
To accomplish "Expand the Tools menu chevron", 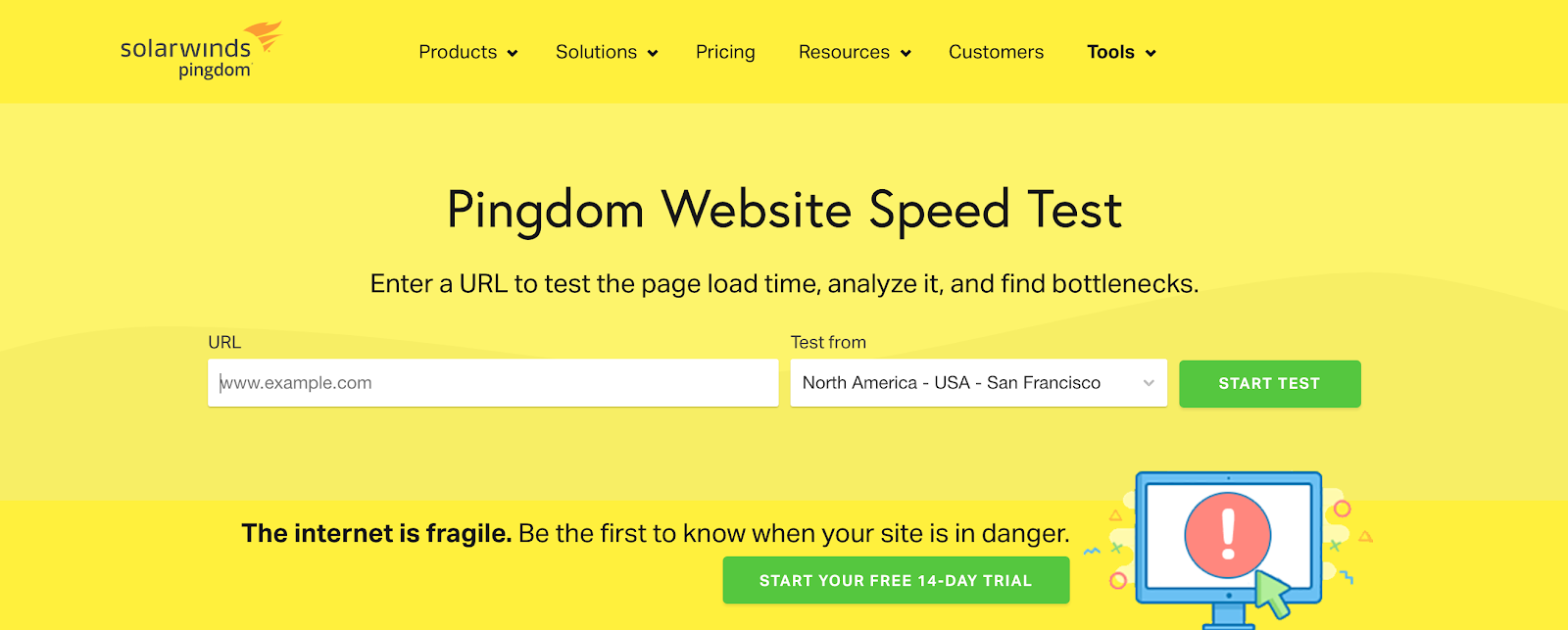I will click(1151, 53).
